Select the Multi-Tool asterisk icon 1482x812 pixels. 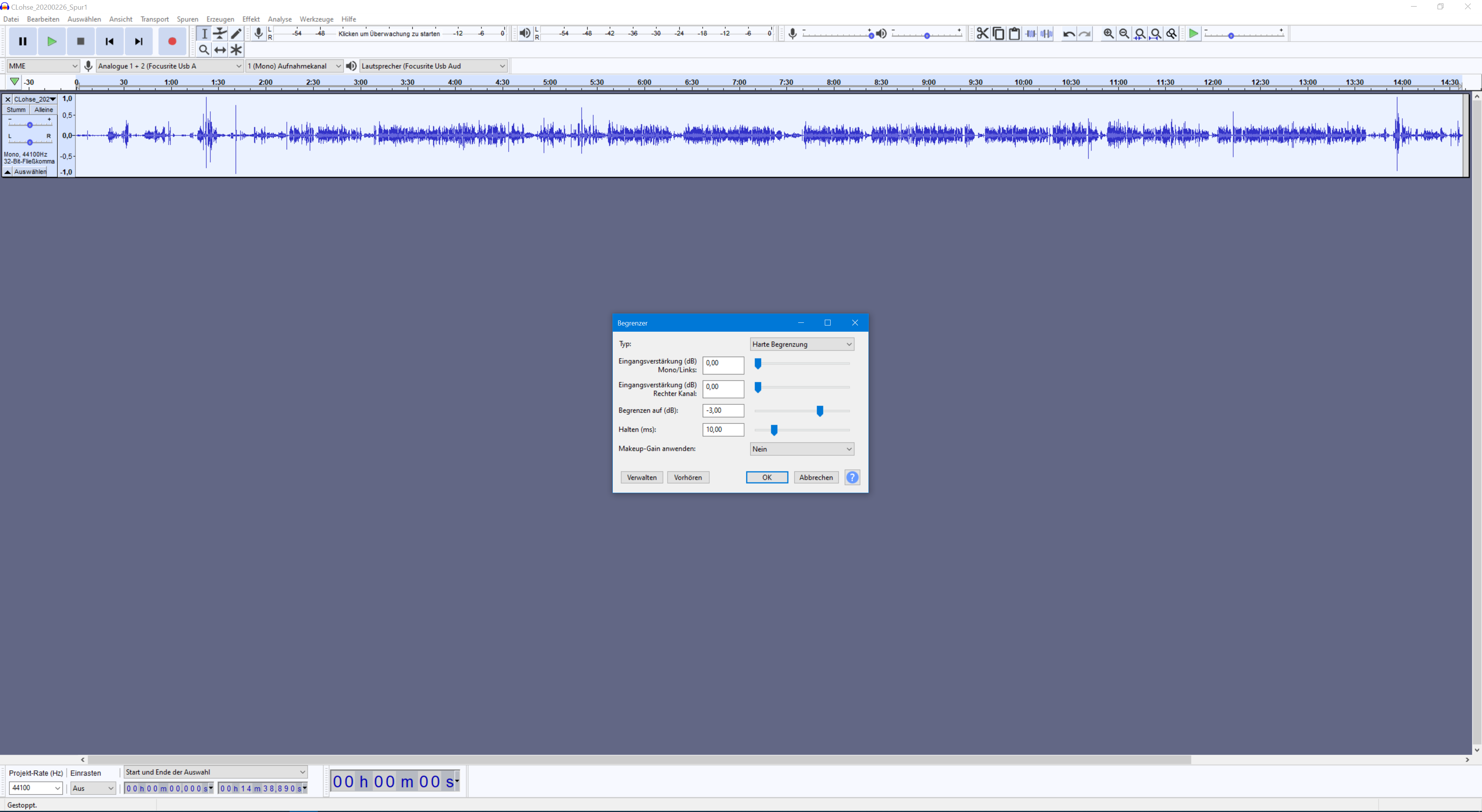236,50
